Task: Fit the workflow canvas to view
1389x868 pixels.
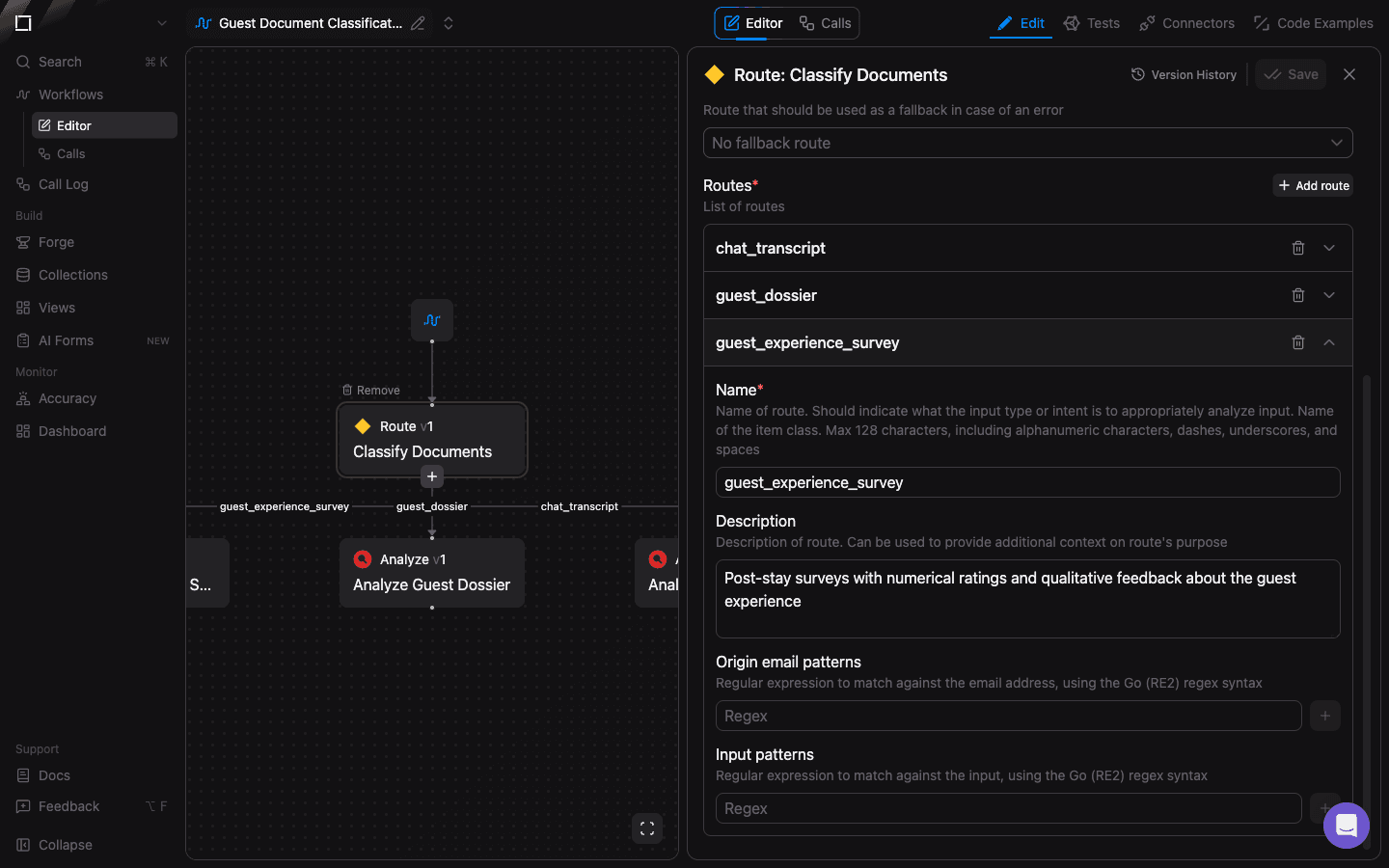Action: pyautogui.click(x=646, y=828)
